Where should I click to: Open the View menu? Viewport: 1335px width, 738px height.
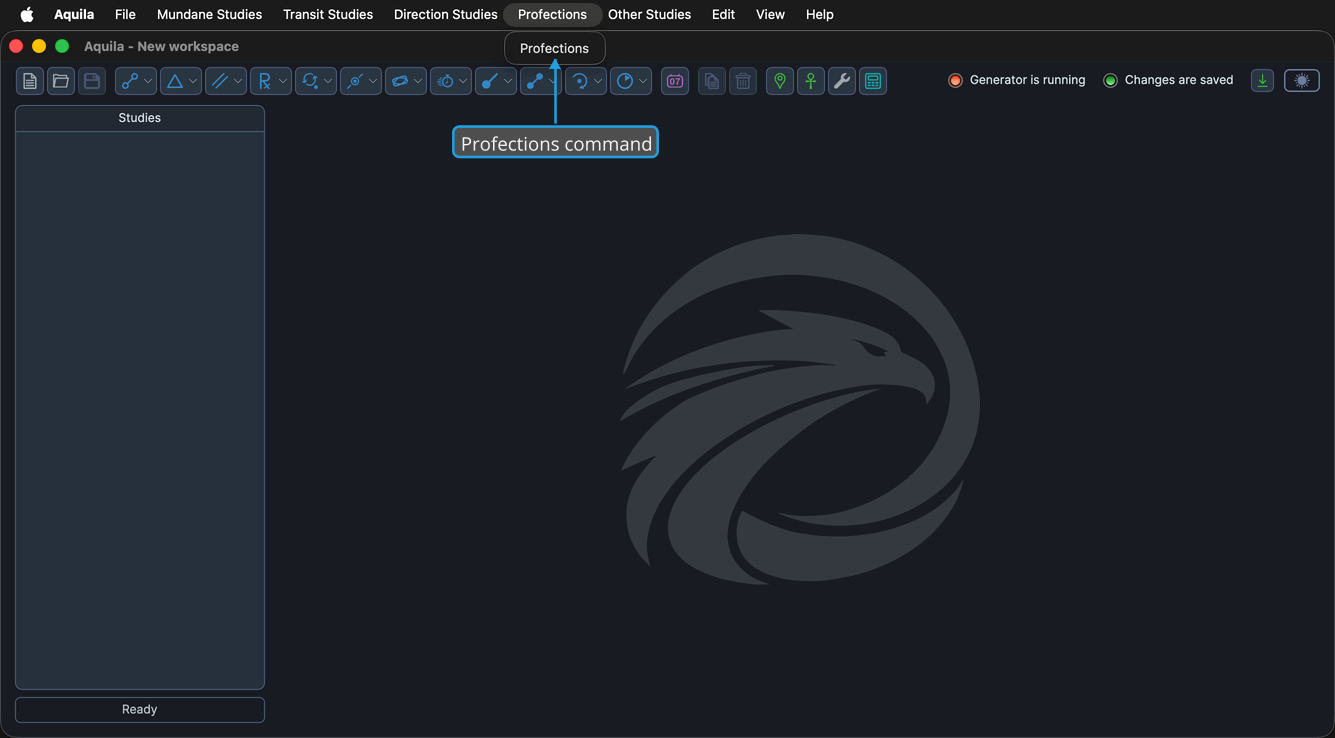770,15
